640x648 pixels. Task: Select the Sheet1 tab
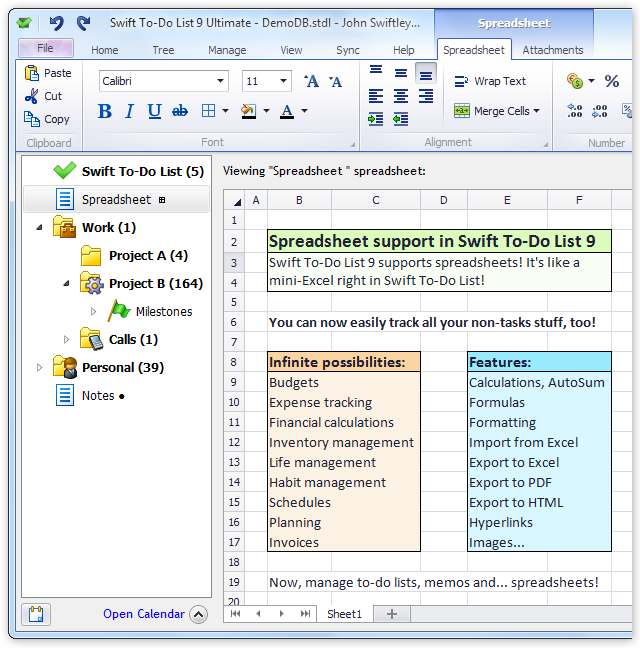[344, 614]
